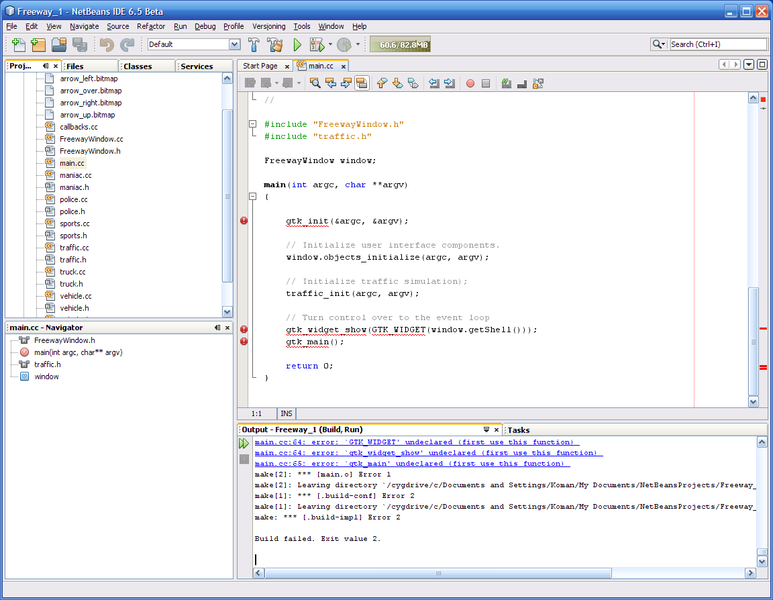Switch to the Classes tab
The width and height of the screenshot is (773, 600).
click(x=147, y=66)
